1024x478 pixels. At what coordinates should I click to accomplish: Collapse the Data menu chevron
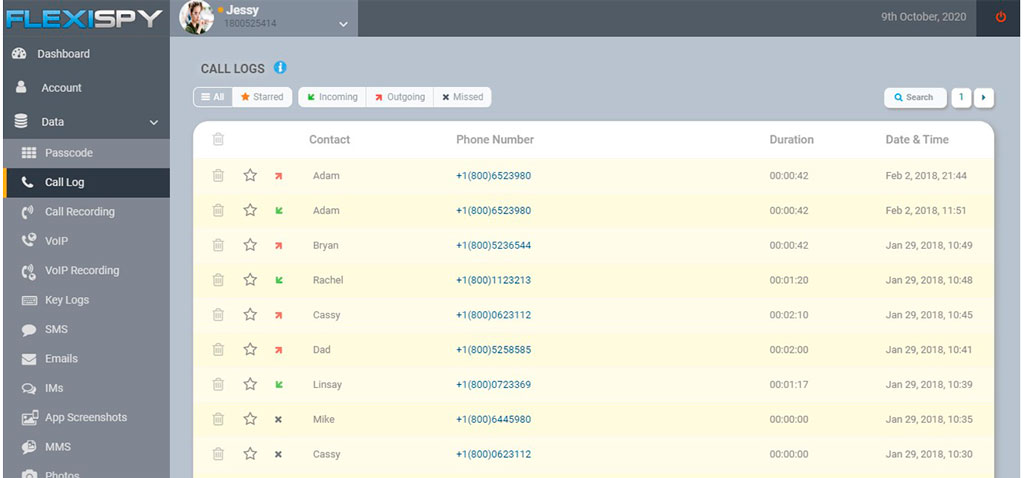coord(154,122)
